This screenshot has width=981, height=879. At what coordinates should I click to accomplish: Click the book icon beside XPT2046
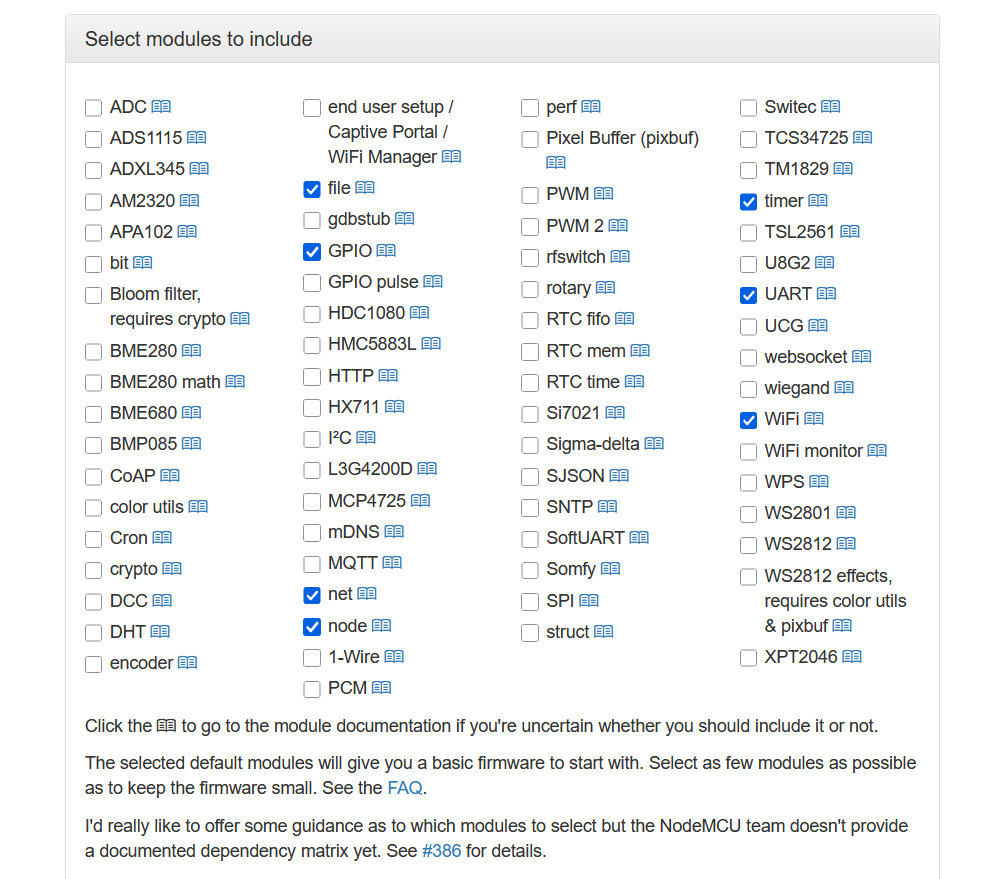tap(852, 657)
